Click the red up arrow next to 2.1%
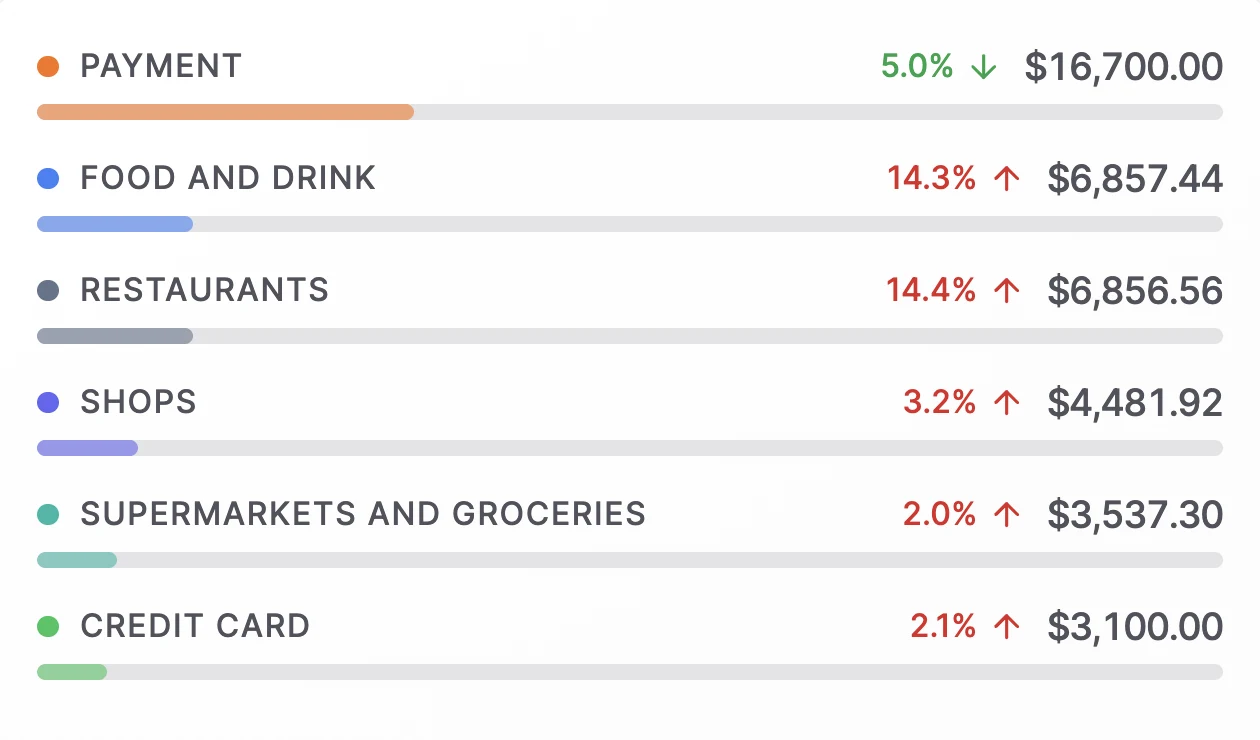1260x740 pixels. pyautogui.click(x=1004, y=626)
